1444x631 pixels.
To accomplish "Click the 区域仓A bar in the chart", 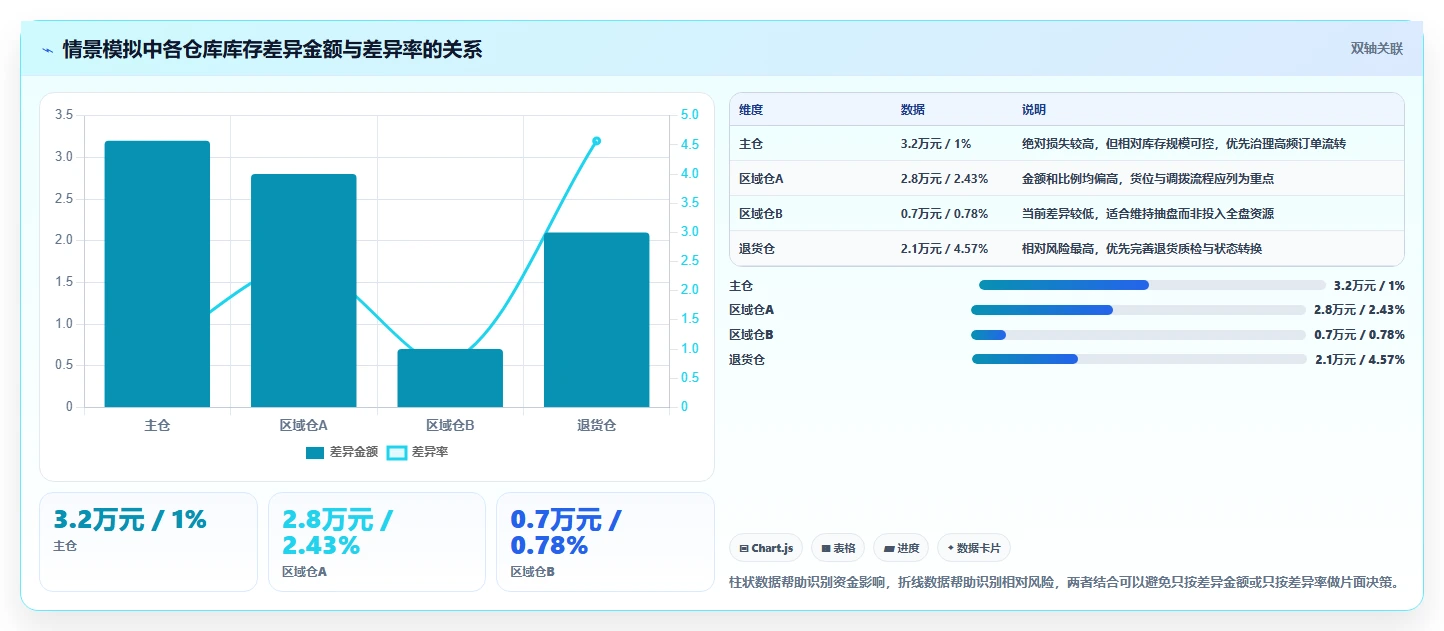I will (304, 291).
